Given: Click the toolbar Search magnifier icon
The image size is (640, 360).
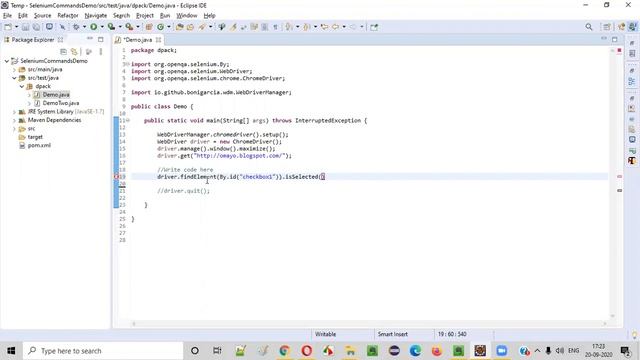Looking at the screenshot, I should click(589, 27).
